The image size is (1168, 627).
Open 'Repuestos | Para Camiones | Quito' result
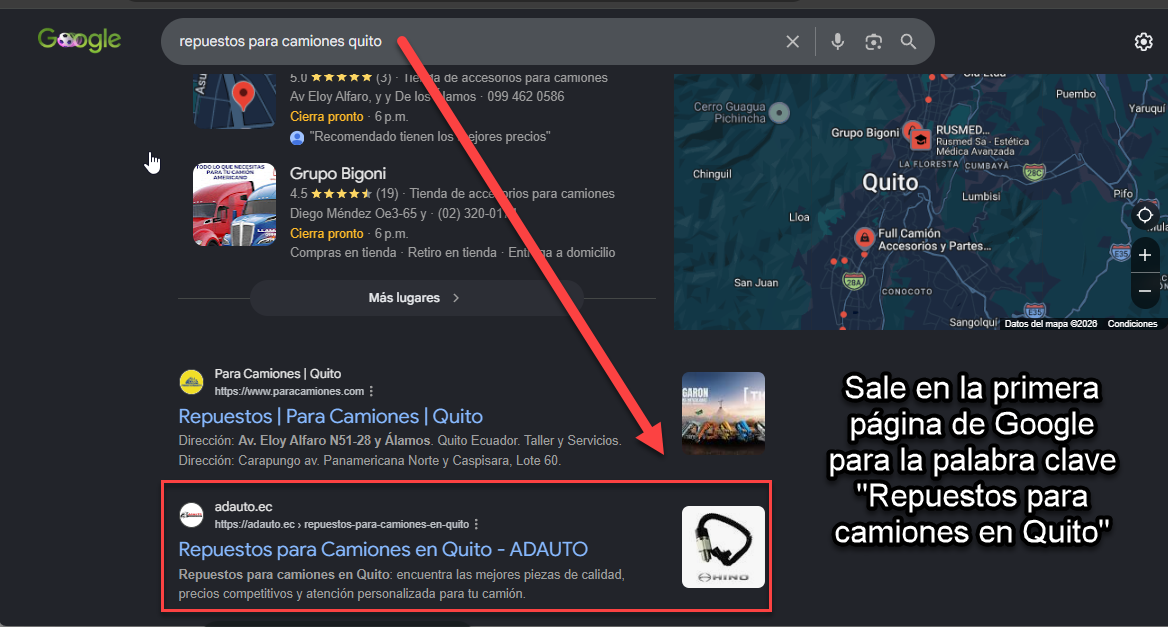point(331,416)
